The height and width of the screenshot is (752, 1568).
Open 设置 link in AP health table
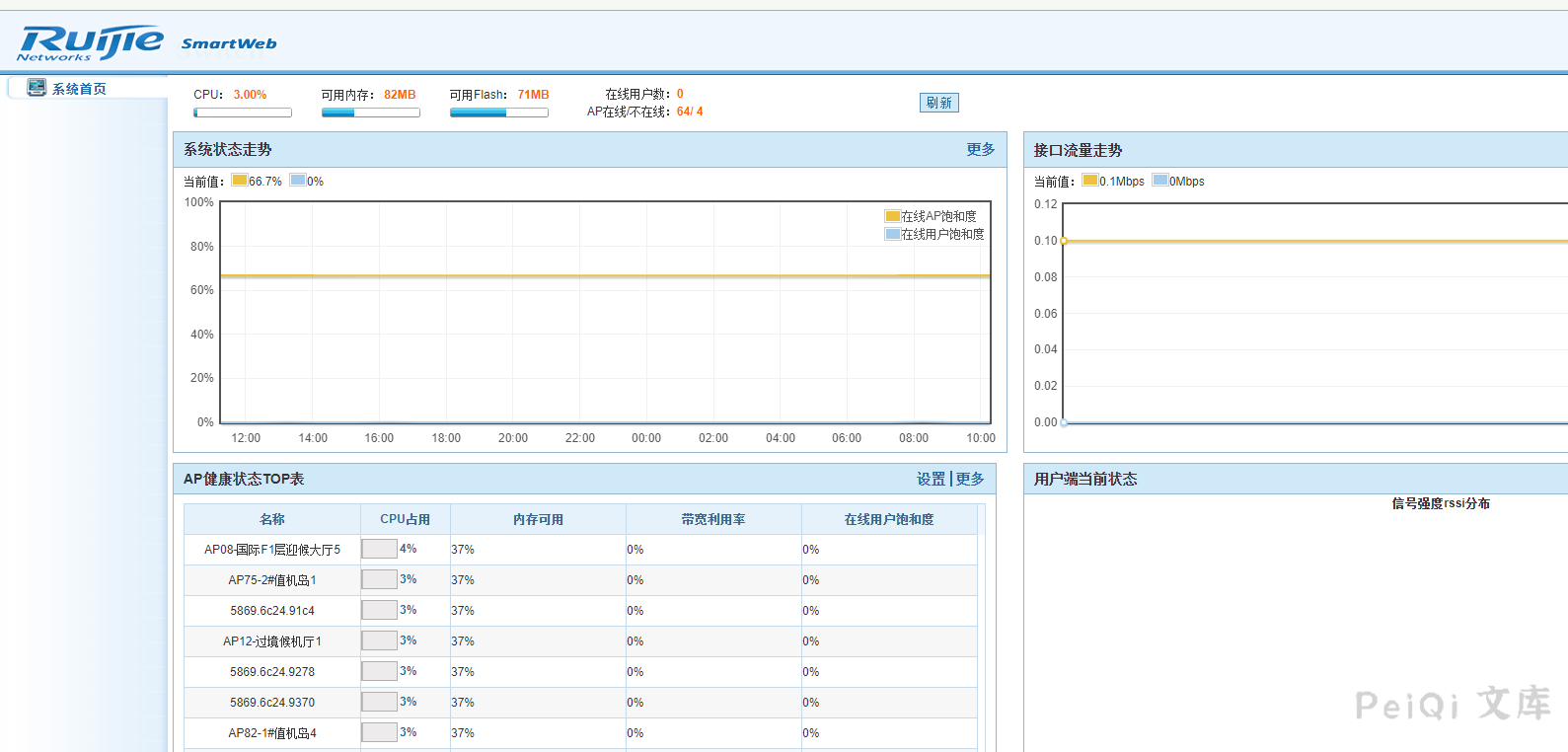pos(931,479)
